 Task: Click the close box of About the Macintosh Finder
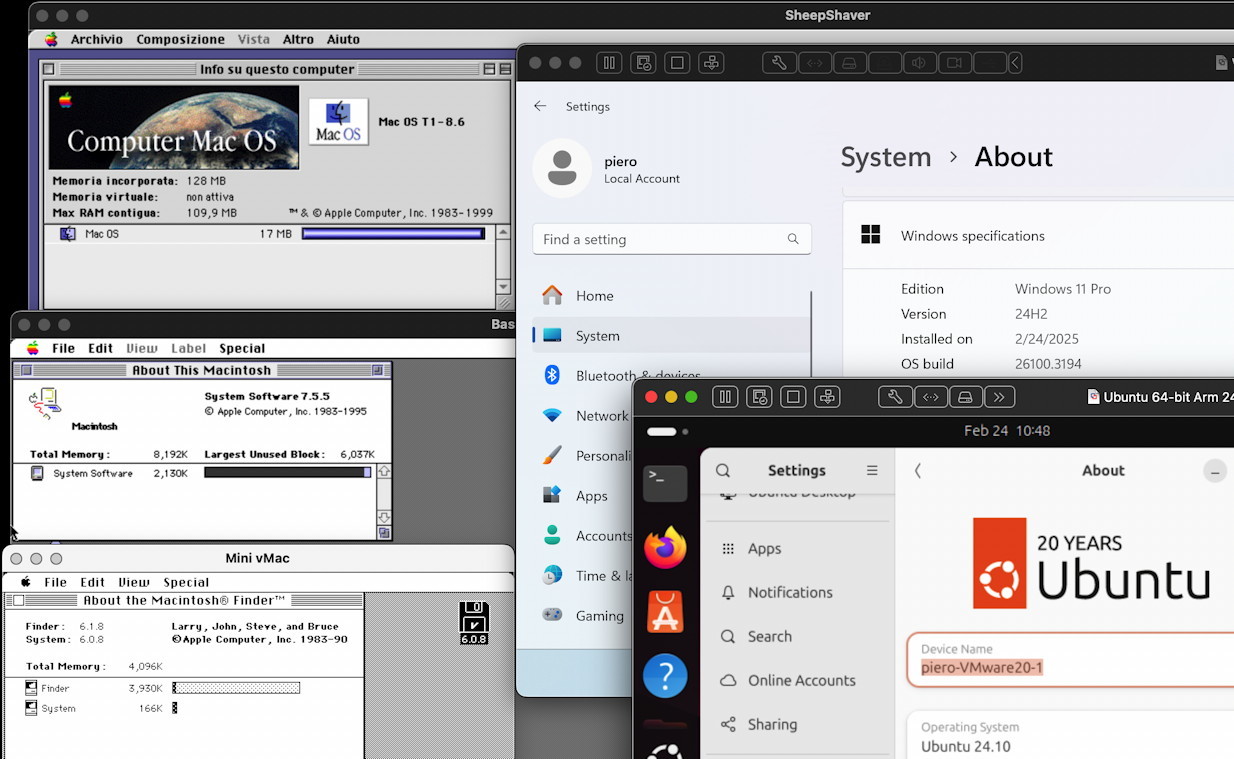click(x=16, y=600)
